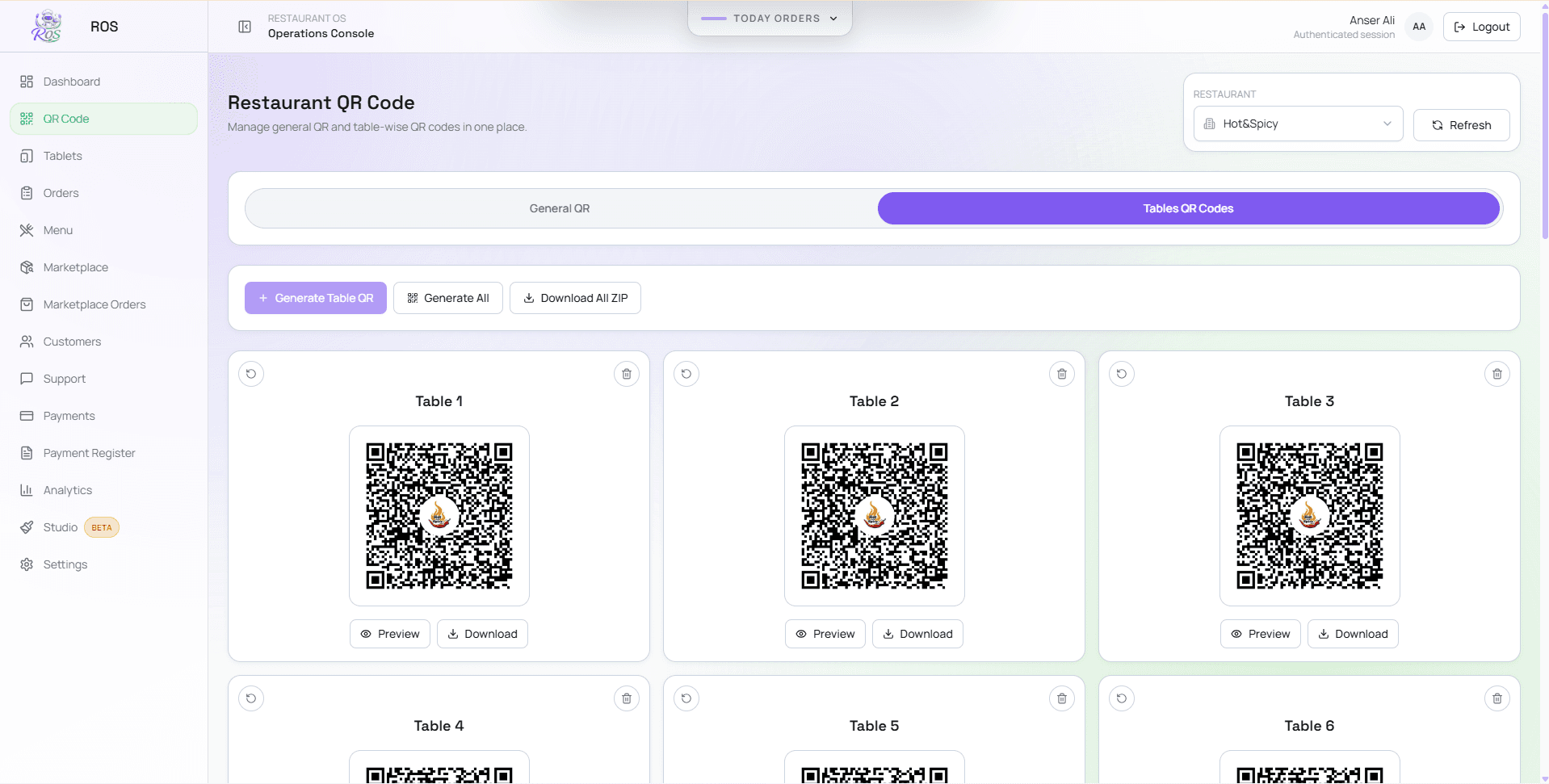The height and width of the screenshot is (784, 1549).
Task: Click Generate All button
Action: coord(448,298)
